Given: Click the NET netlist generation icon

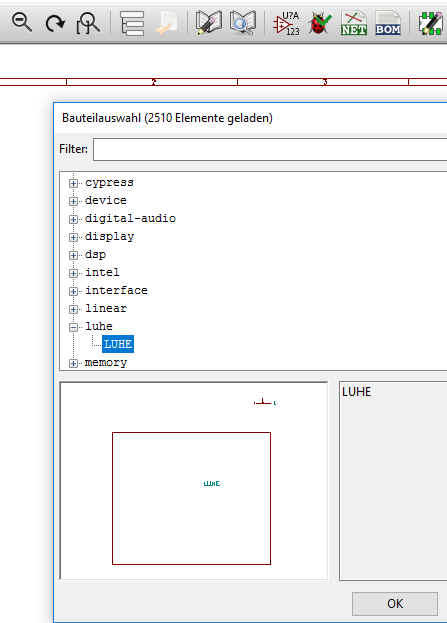Looking at the screenshot, I should (x=354, y=23).
